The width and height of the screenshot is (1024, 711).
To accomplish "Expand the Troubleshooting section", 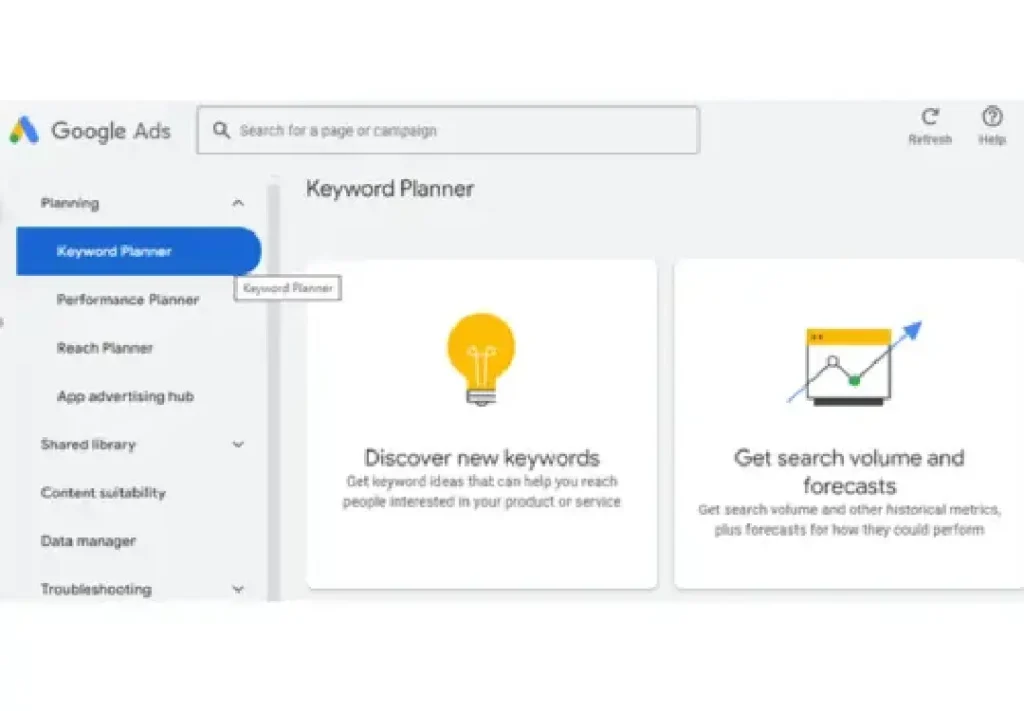I will click(238, 590).
